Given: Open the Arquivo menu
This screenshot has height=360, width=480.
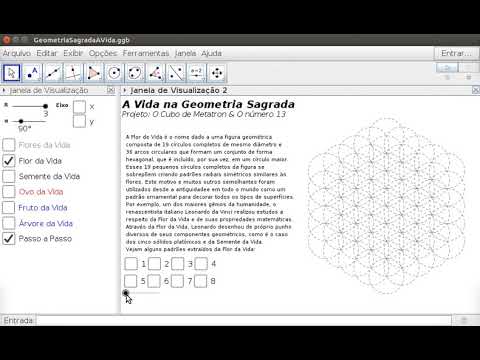Looking at the screenshot, I should click(17, 53).
